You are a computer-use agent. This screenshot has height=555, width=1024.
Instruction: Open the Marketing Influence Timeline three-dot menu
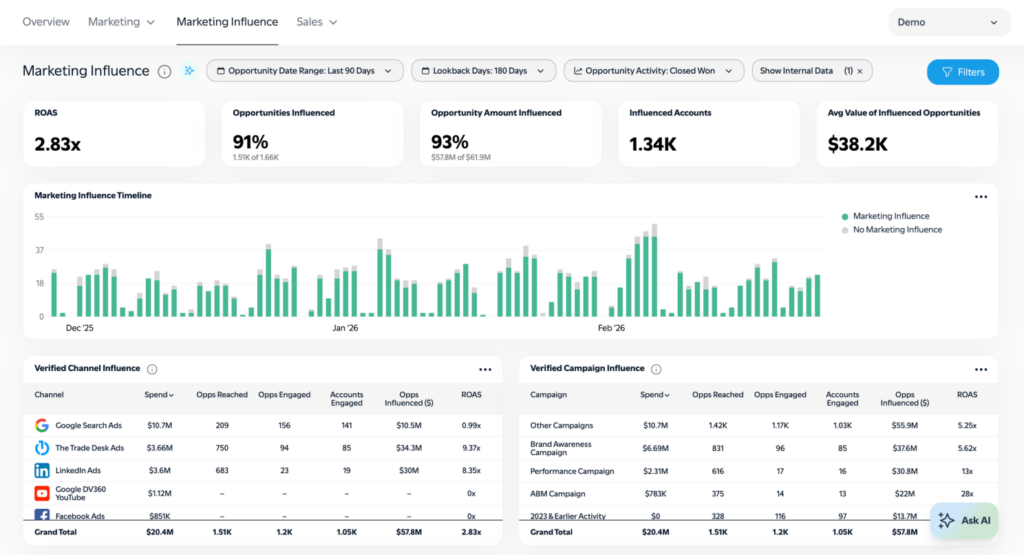(981, 196)
